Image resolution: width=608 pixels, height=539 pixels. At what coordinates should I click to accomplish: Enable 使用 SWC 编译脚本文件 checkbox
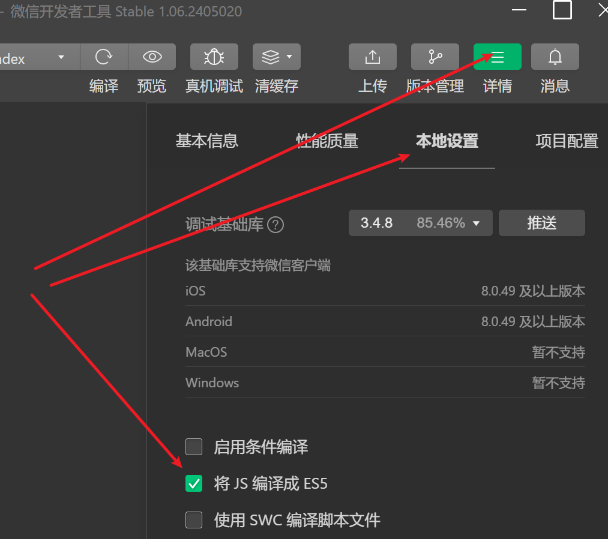click(193, 520)
